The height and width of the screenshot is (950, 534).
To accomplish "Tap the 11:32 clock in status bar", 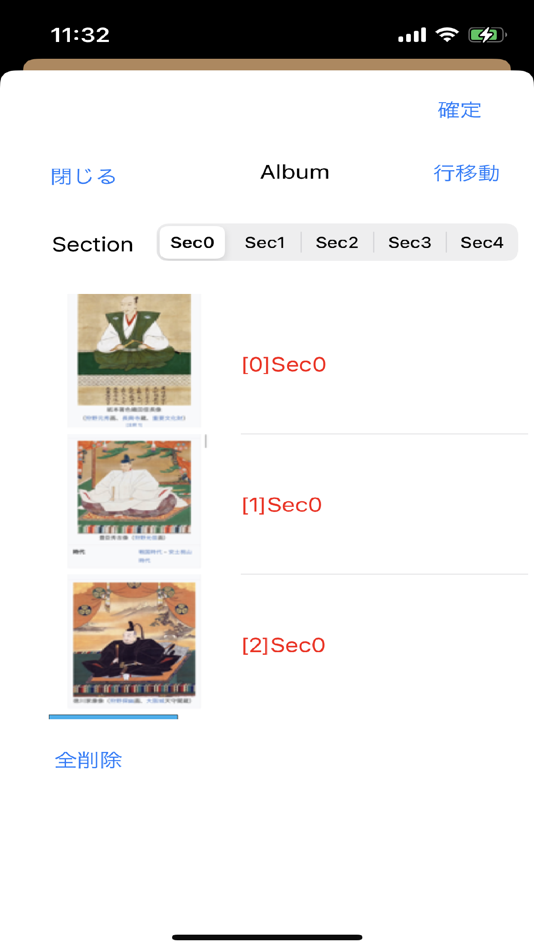I will pos(81,35).
